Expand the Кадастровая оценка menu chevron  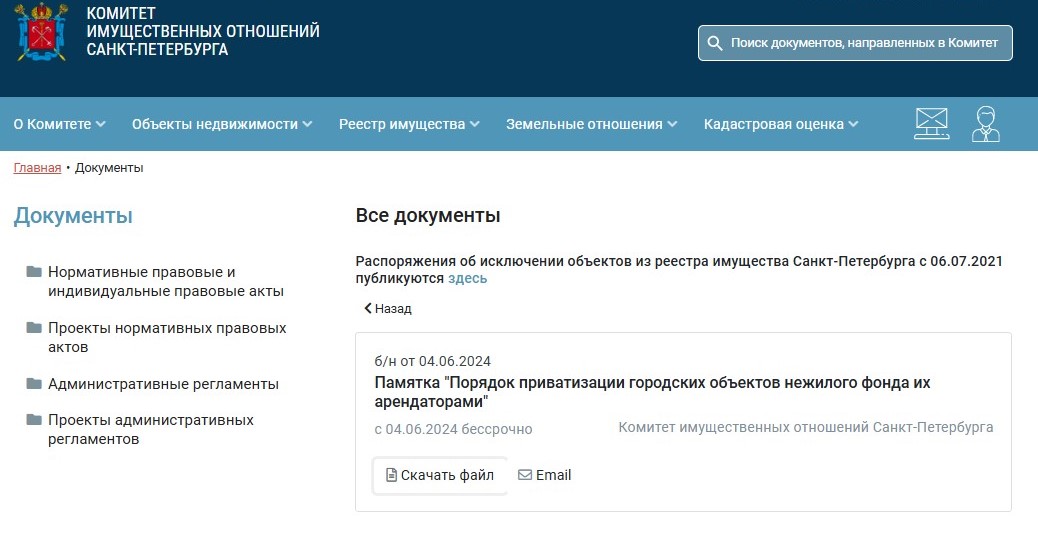tap(853, 124)
